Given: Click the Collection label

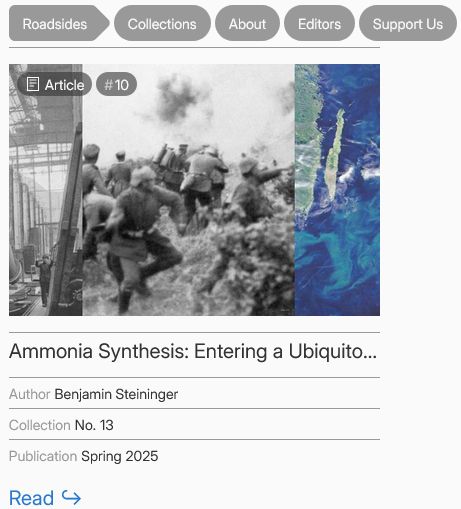Looking at the screenshot, I should click(x=40, y=425).
